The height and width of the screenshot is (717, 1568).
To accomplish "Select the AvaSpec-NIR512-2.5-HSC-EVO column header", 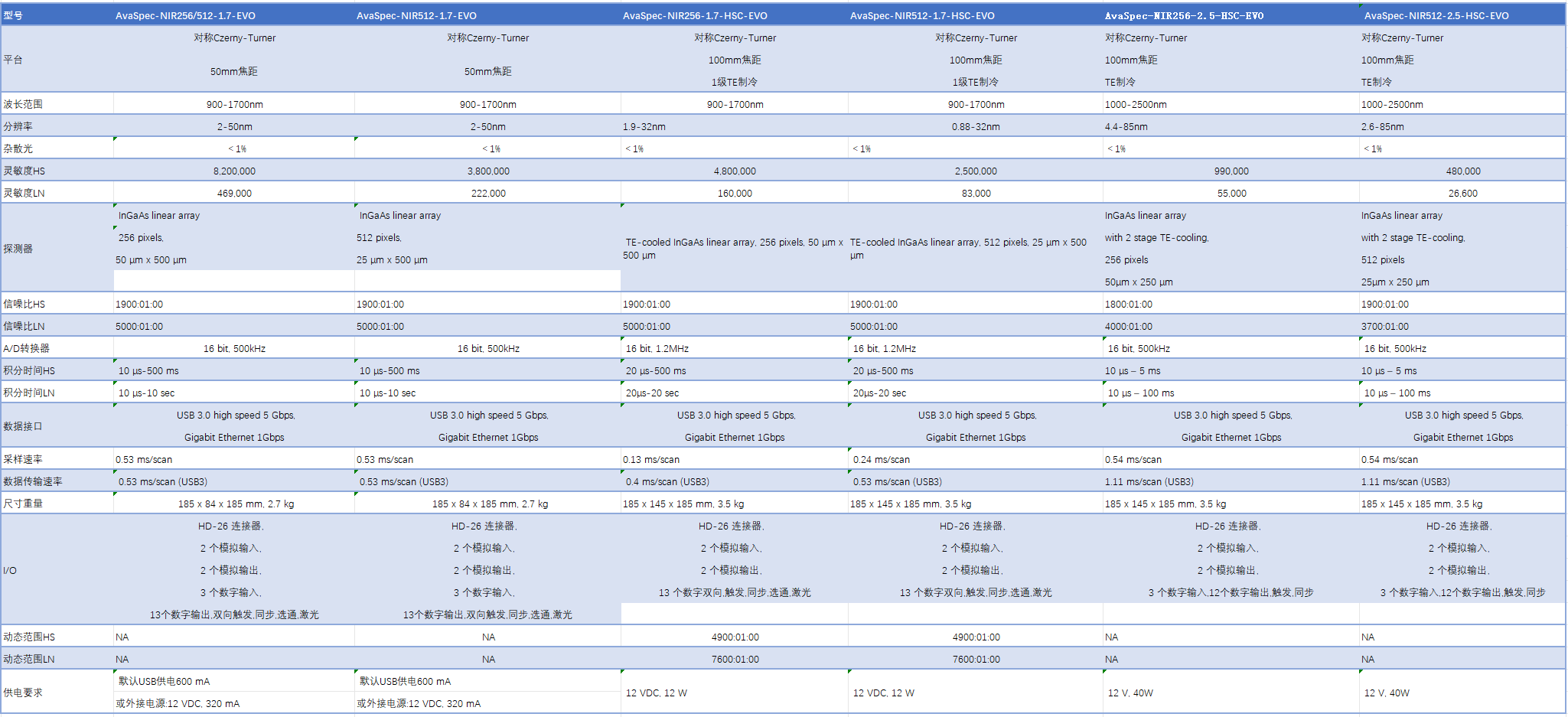I will (1462, 15).
